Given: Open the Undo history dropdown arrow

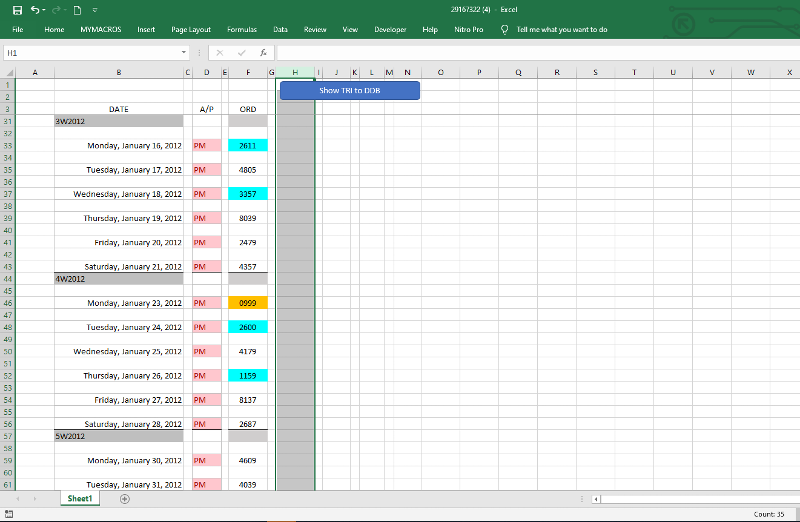Looking at the screenshot, I should pos(46,9).
